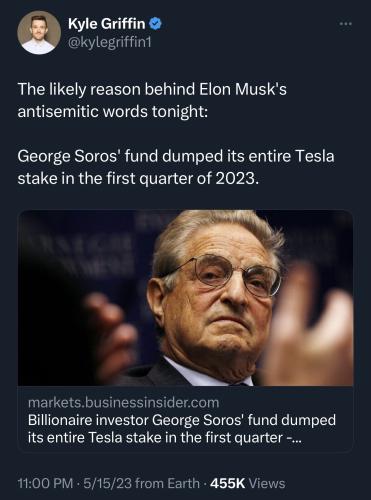This screenshot has height=500, width=371.
Task: Click the 5/15/23 post date
Action: click(x=108, y=483)
